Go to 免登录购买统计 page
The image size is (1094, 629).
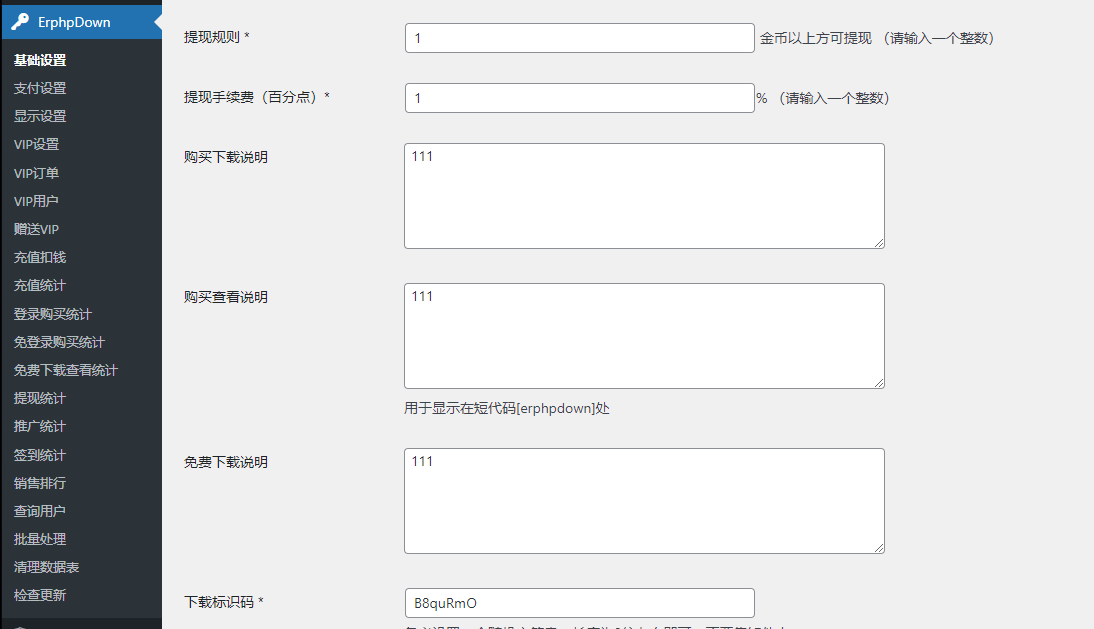(x=59, y=342)
